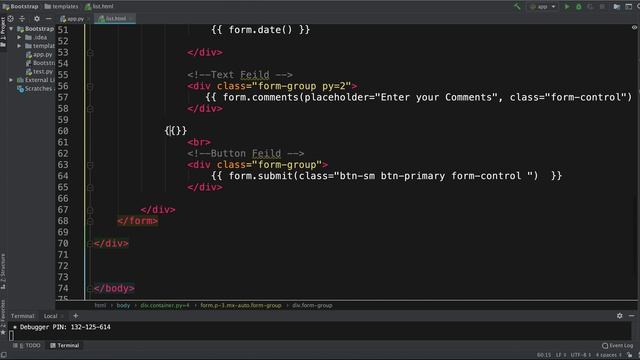The width and height of the screenshot is (640, 360).
Task: Click the Build project hammer icon
Action: click(517, 7)
